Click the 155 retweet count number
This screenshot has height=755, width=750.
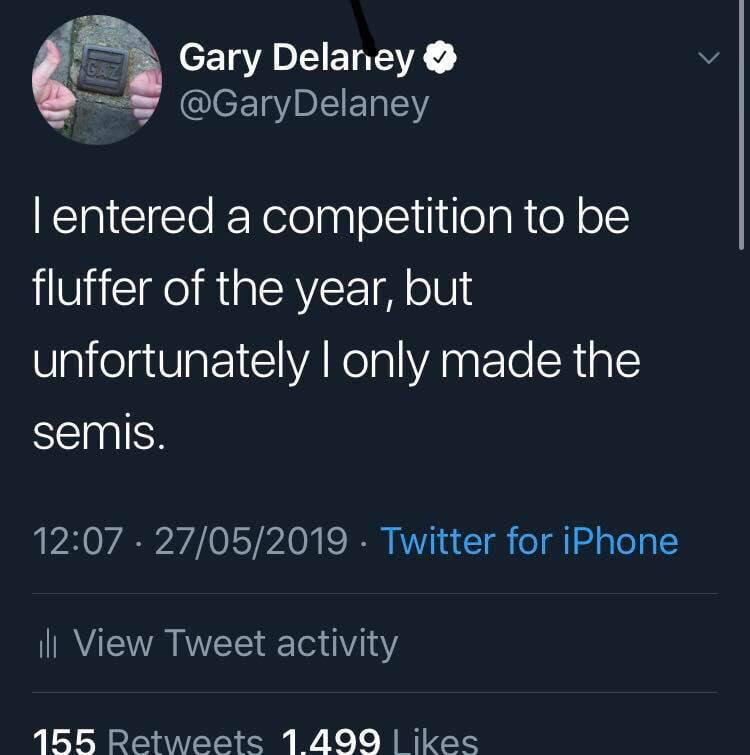(x=64, y=741)
